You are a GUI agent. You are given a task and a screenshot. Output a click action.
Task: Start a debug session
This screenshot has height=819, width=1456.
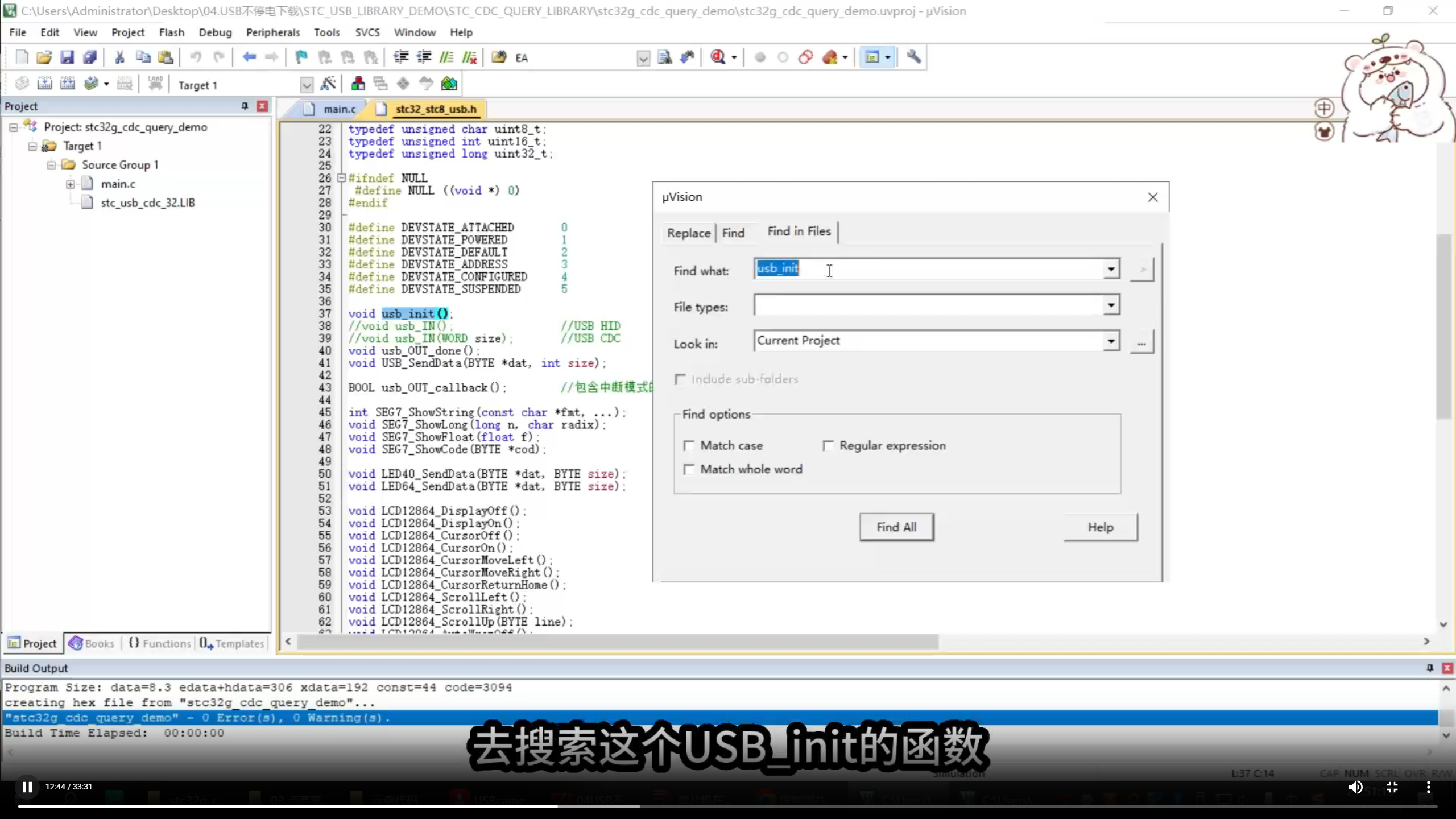(x=718, y=57)
